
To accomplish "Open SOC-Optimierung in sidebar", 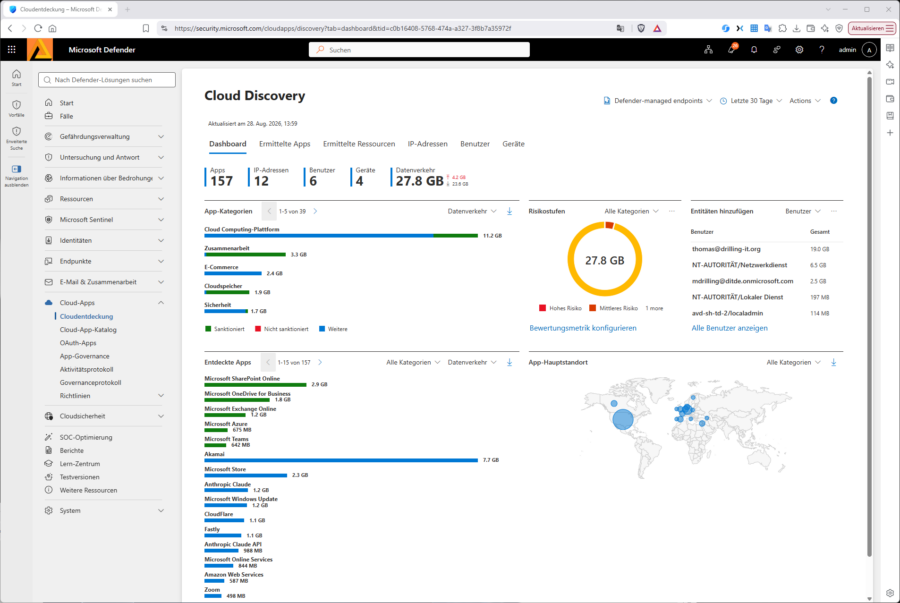I will pos(86,437).
